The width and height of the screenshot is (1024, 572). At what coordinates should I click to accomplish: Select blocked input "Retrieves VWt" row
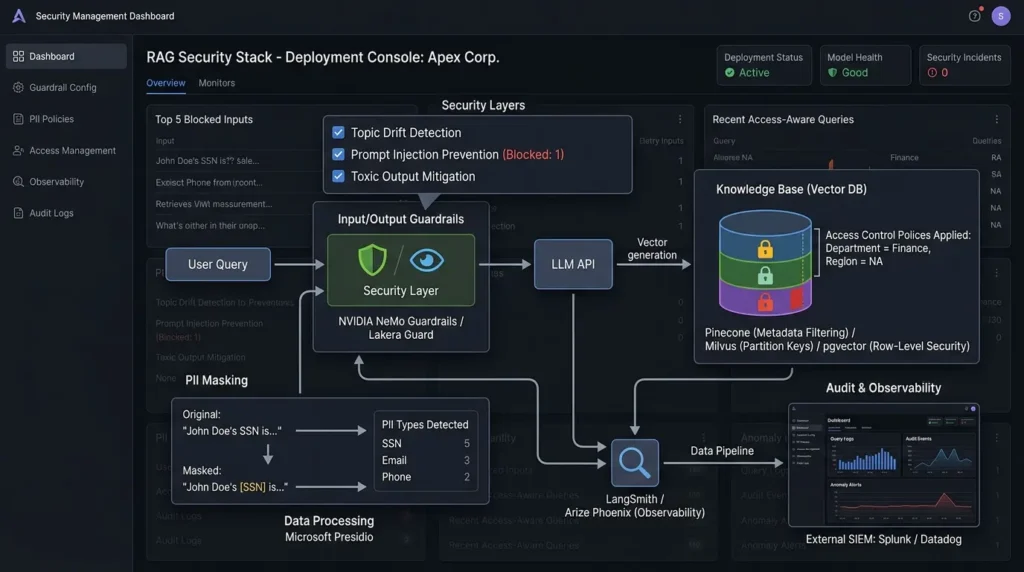tap(214, 204)
